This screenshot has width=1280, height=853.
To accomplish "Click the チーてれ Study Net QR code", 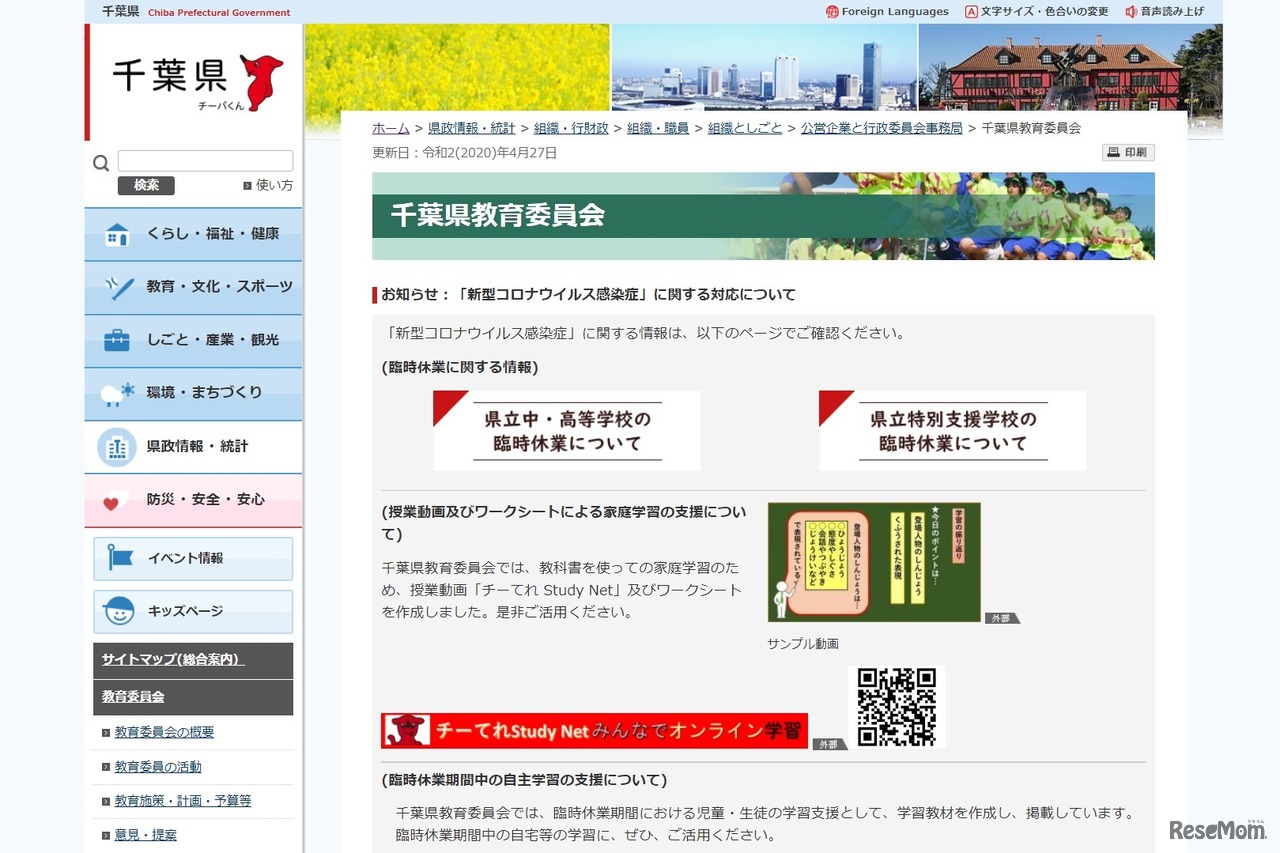I will [897, 706].
